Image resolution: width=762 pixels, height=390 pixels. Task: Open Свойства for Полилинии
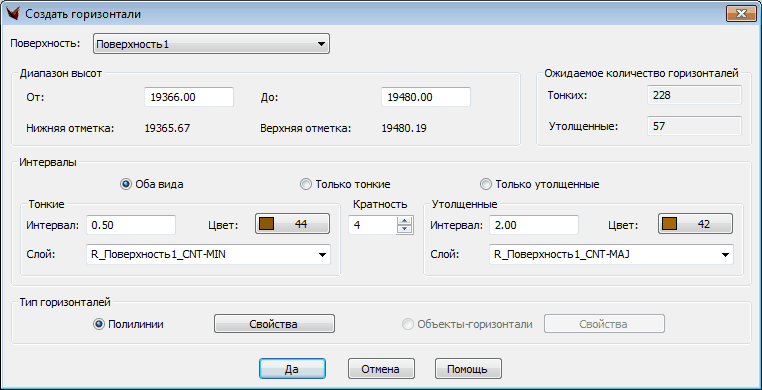coord(274,324)
